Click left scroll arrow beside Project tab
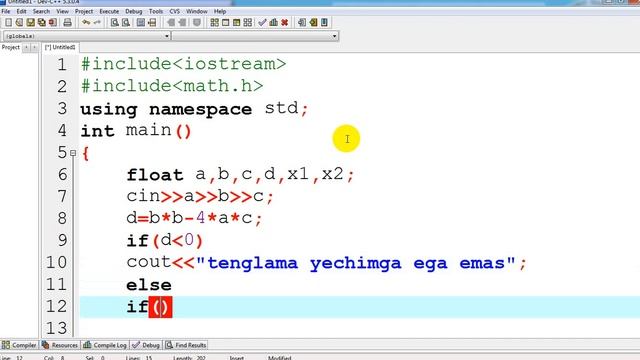This screenshot has height=360, width=640. coord(26,47)
